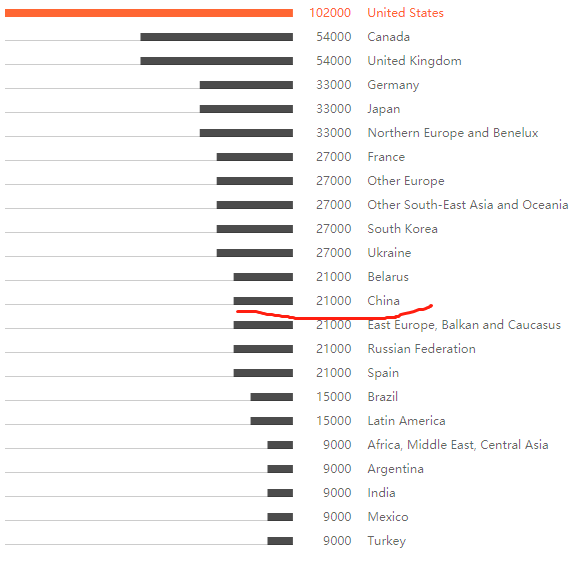
Task: Select the China bar
Action: pos(263,301)
